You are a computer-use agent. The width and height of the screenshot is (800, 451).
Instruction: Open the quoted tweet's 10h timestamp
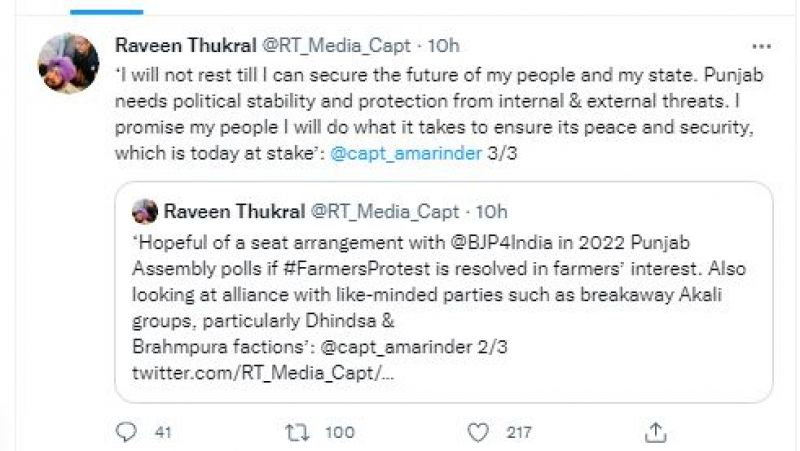(x=492, y=211)
